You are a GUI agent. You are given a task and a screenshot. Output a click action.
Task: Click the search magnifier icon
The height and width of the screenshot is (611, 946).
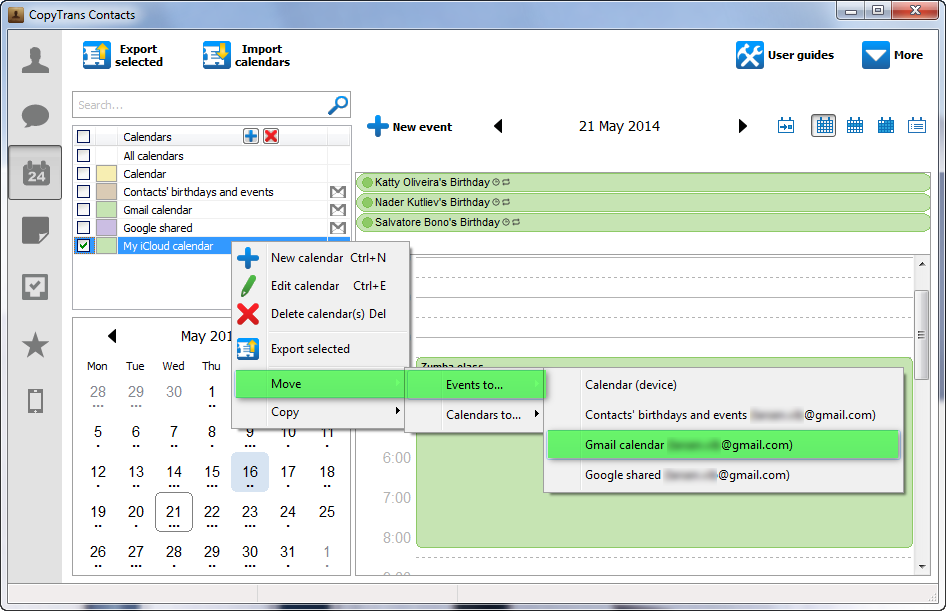(x=338, y=105)
